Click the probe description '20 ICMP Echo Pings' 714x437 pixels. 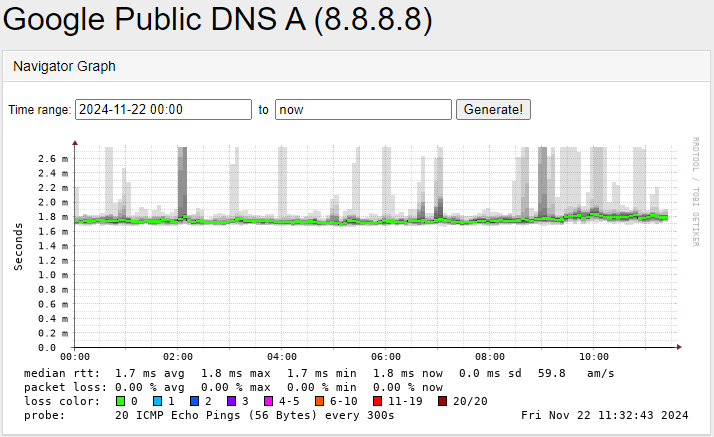[x=178, y=415]
